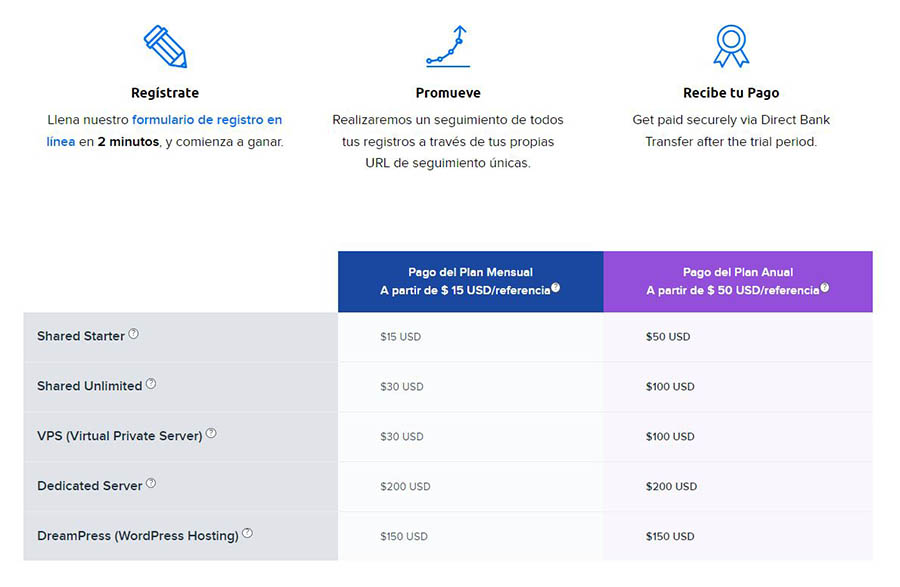Click the question mark in Plan Mensual header
The image size is (900, 587).
[555, 288]
